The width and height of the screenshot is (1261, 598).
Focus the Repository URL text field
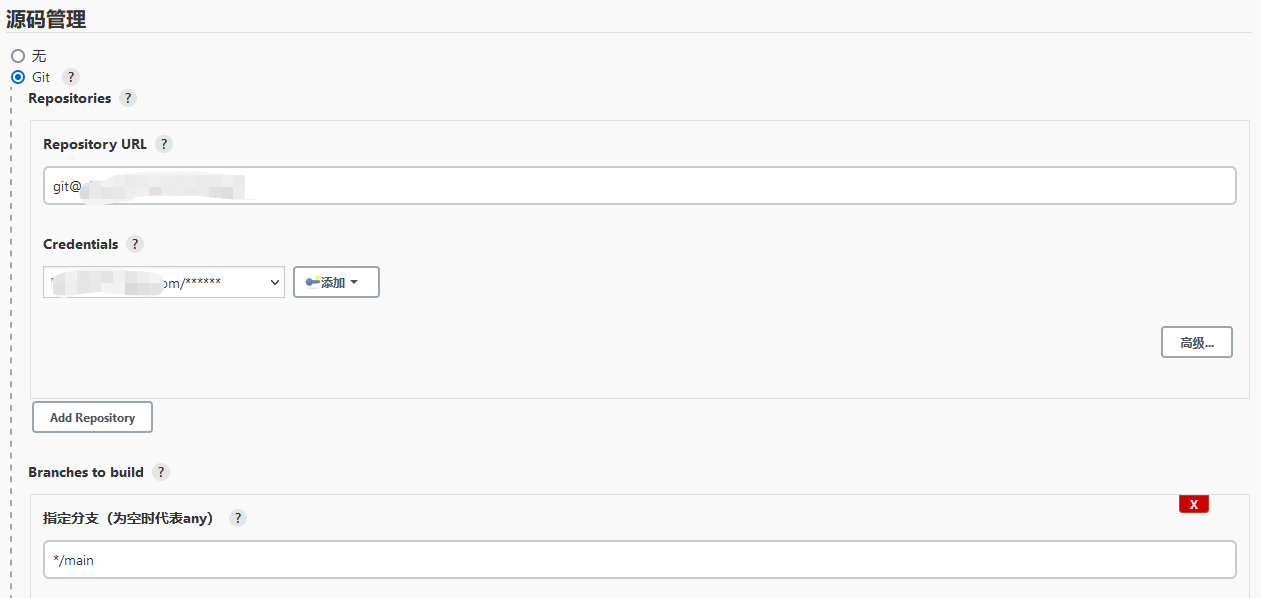(x=640, y=186)
